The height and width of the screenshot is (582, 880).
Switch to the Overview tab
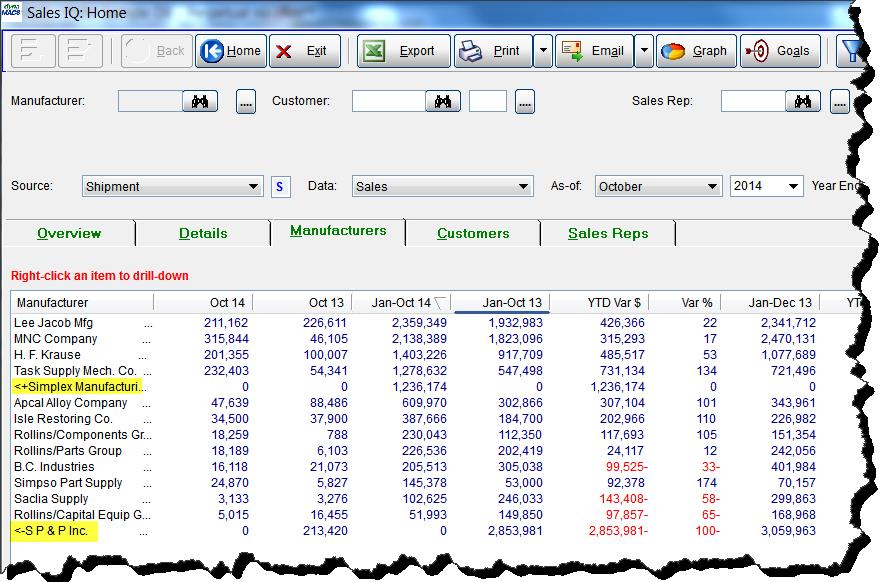pos(69,233)
